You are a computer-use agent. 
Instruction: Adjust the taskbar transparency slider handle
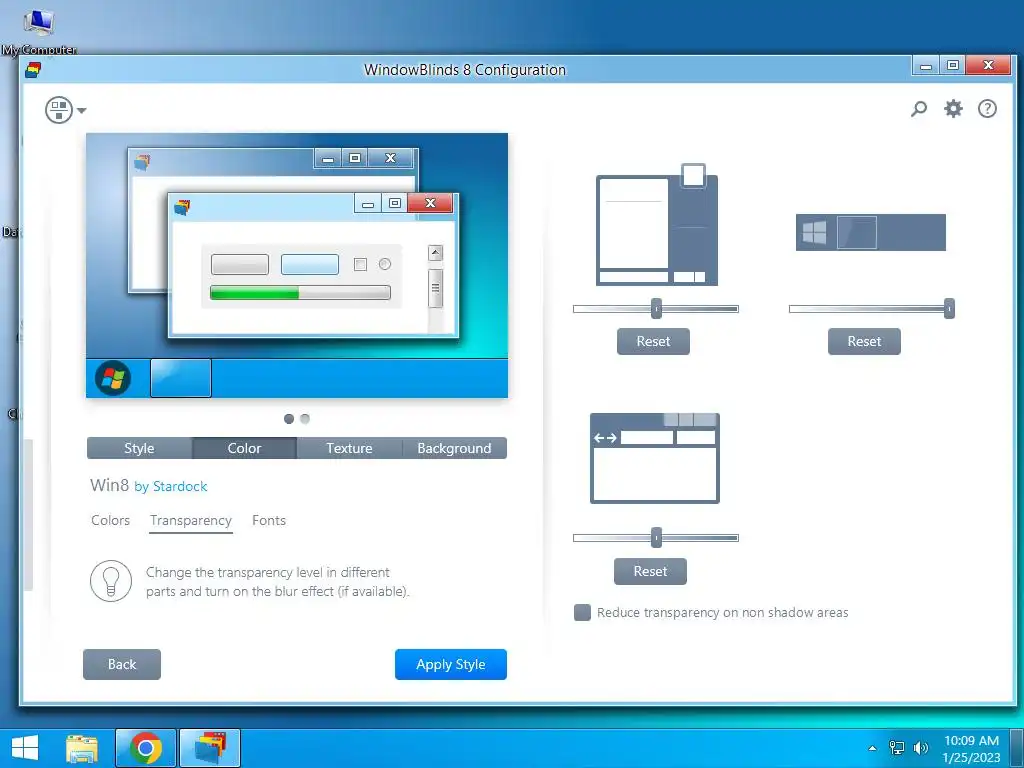(950, 309)
